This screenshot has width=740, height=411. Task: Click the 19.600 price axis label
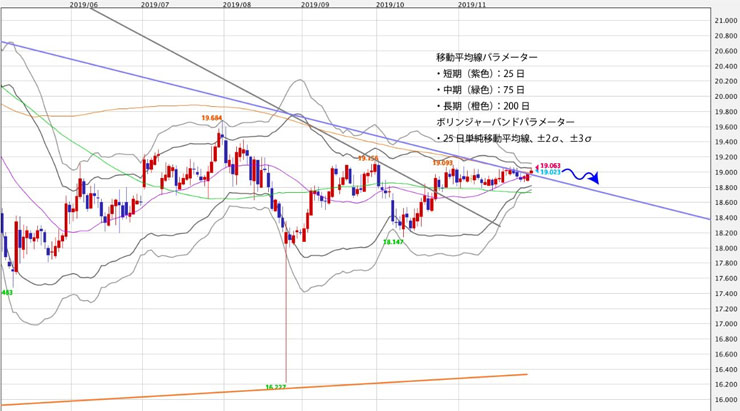point(726,127)
